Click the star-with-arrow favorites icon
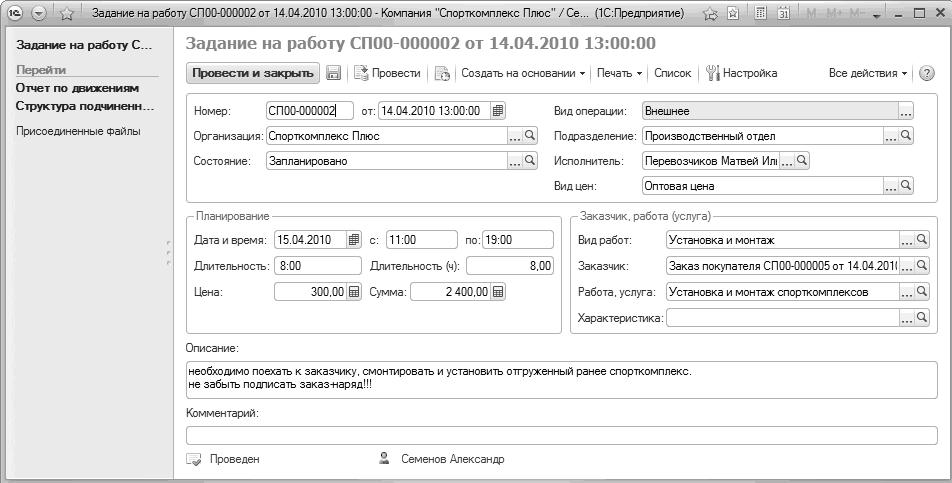The image size is (952, 483). point(710,13)
